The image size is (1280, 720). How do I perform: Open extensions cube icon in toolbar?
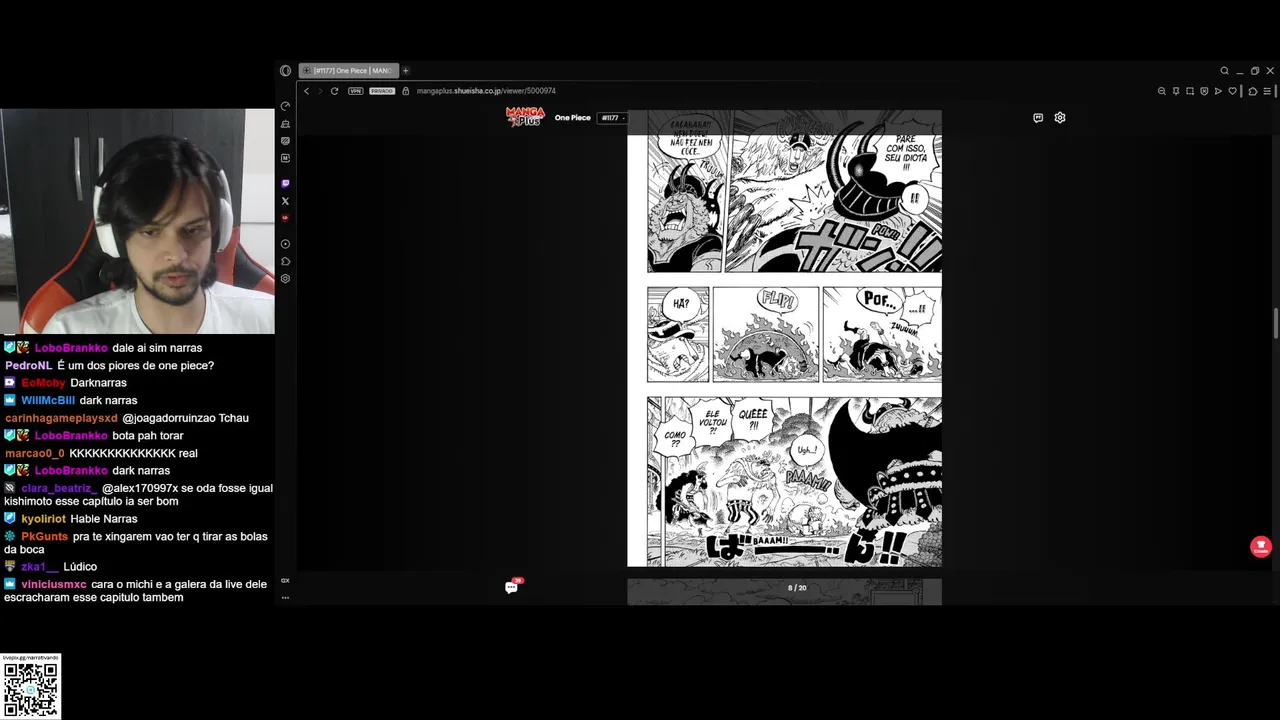(x=1252, y=91)
